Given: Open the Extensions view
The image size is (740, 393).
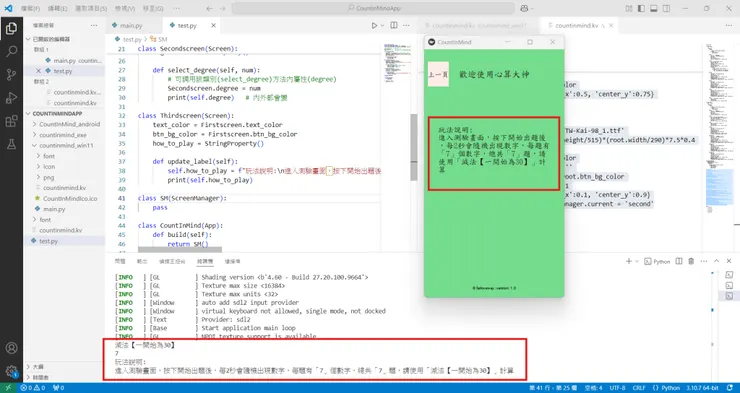Looking at the screenshot, I should pyautogui.click(x=11, y=121).
